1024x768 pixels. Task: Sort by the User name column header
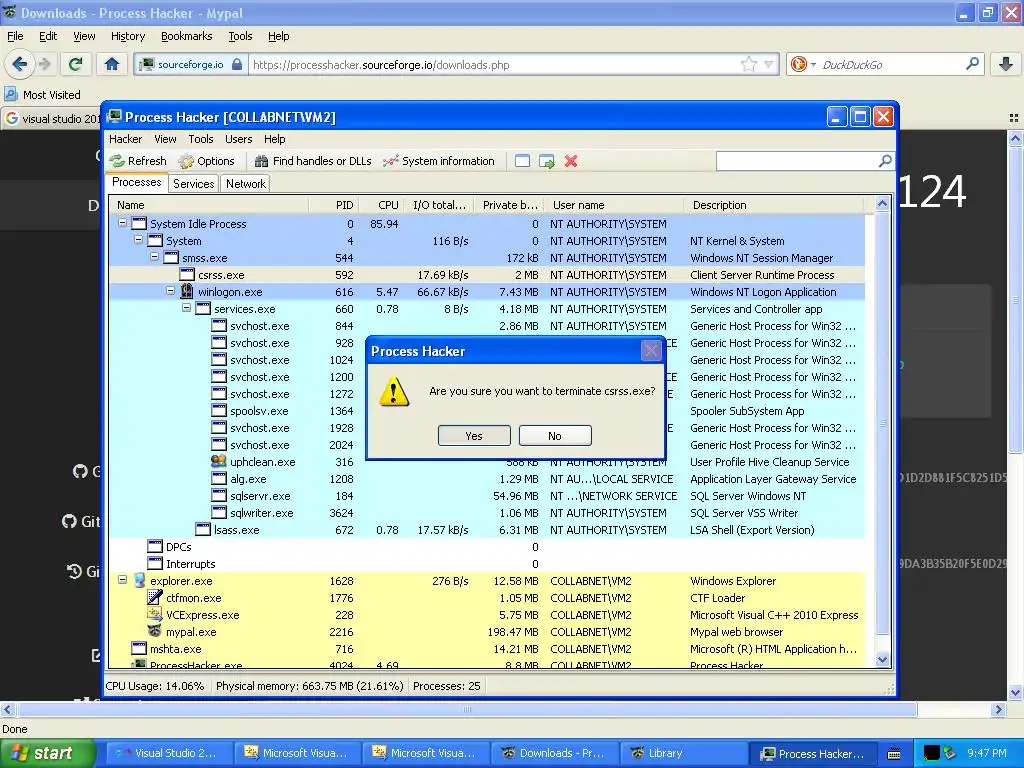[x=614, y=205]
